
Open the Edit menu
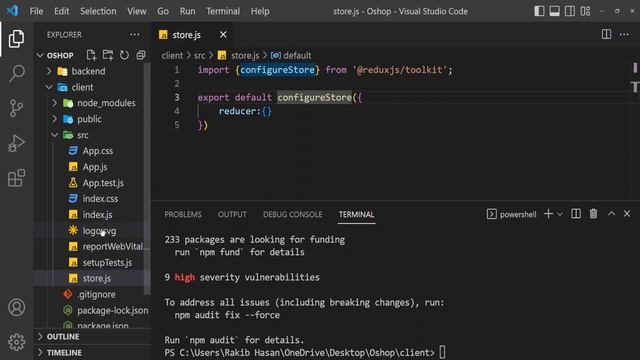point(62,11)
